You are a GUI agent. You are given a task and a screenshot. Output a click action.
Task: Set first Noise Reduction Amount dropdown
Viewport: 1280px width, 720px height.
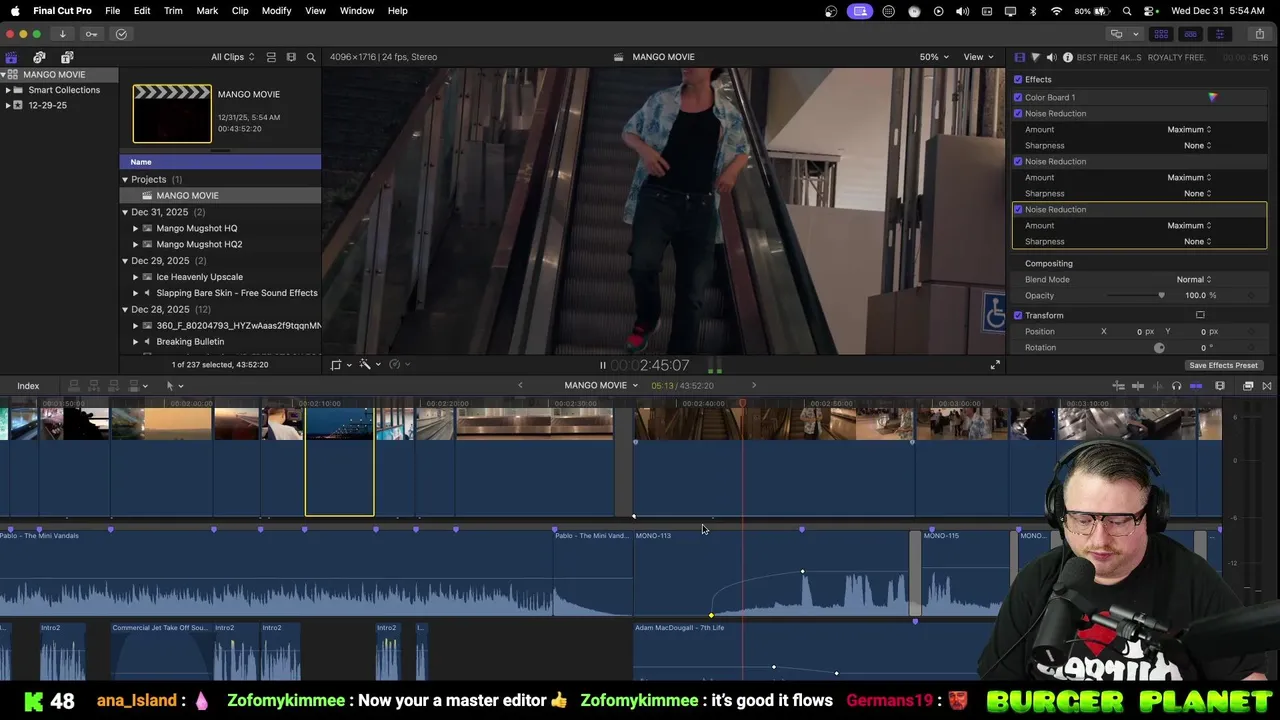click(x=1189, y=129)
